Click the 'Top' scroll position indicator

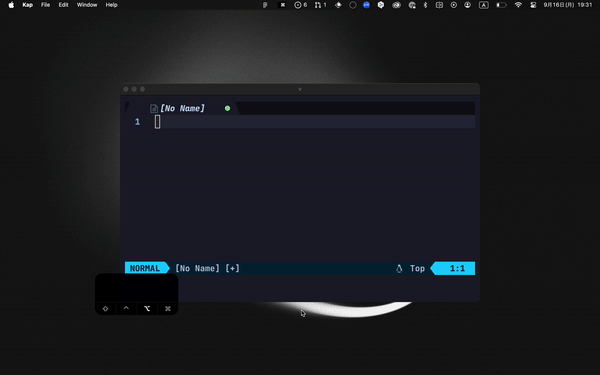(x=417, y=268)
